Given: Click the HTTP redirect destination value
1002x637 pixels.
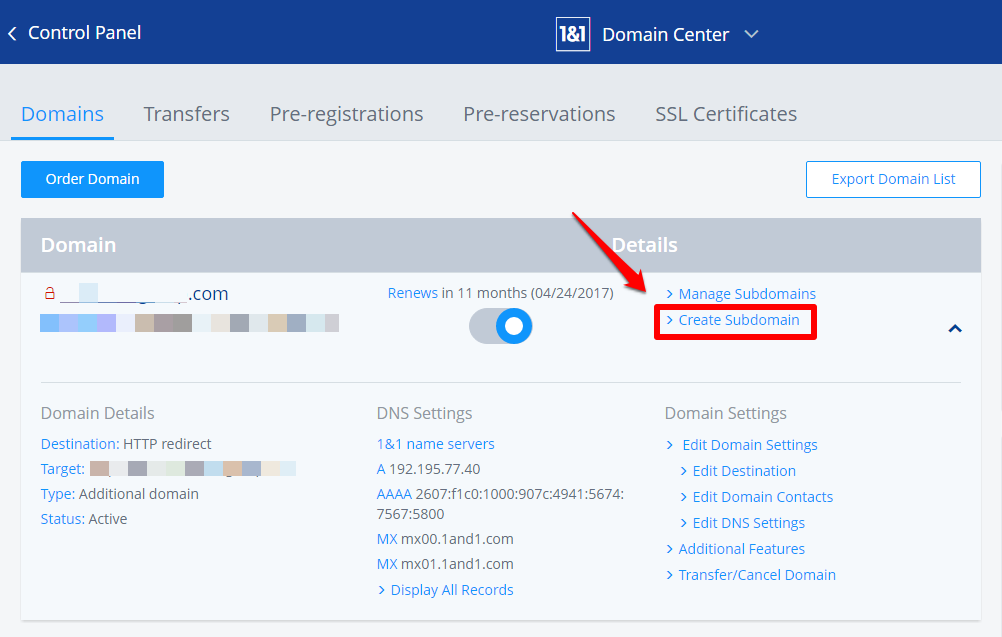Looking at the screenshot, I should (167, 444).
